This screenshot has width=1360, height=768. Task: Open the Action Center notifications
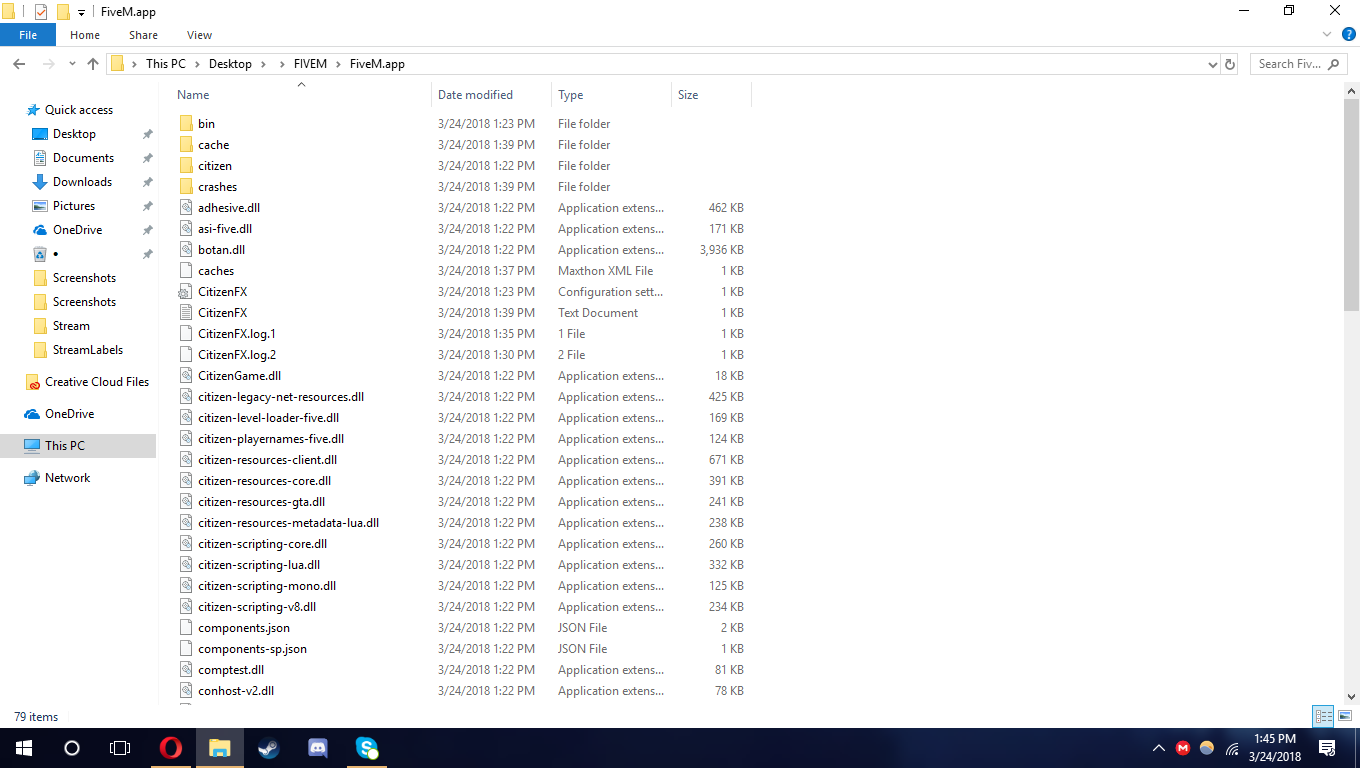tap(1328, 748)
